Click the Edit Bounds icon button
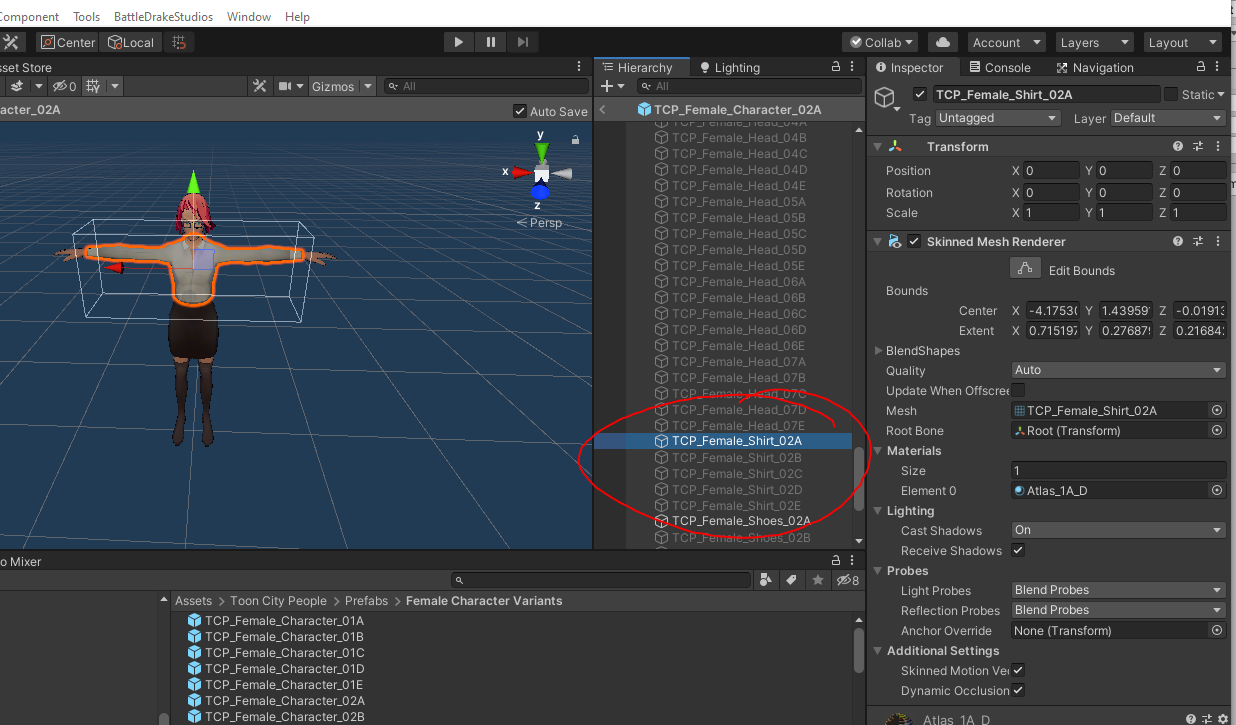The height and width of the screenshot is (725, 1236). (1023, 270)
